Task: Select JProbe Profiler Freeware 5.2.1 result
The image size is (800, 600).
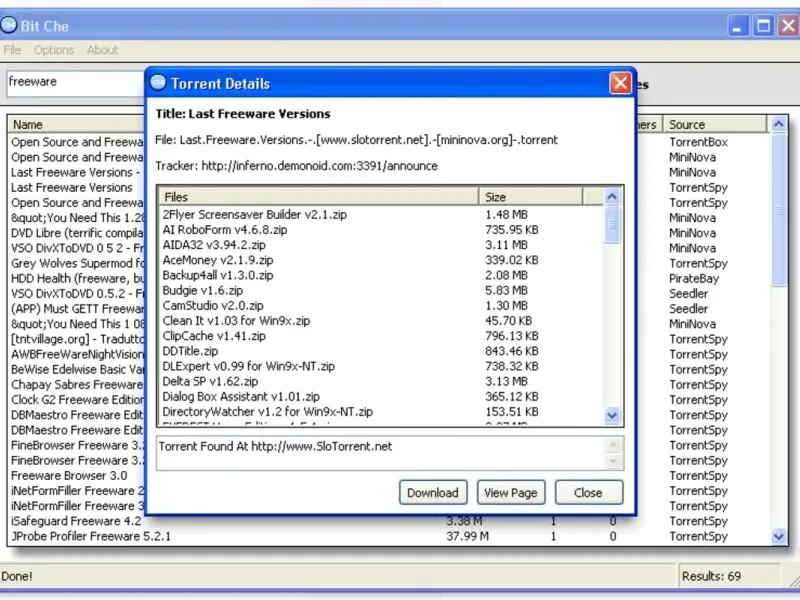Action: tap(91, 536)
